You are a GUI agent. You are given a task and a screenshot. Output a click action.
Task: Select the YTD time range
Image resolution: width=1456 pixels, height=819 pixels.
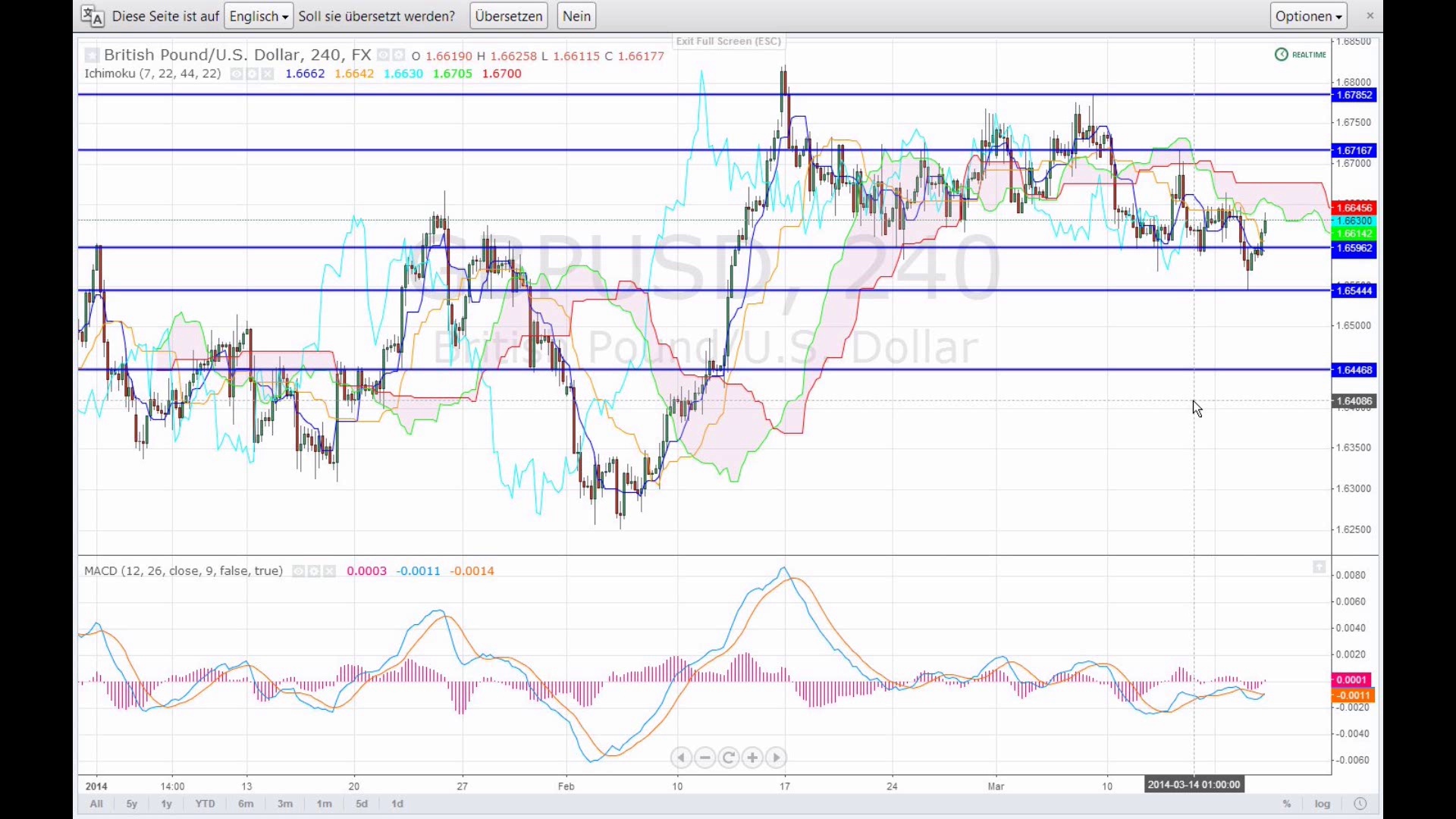pos(205,804)
